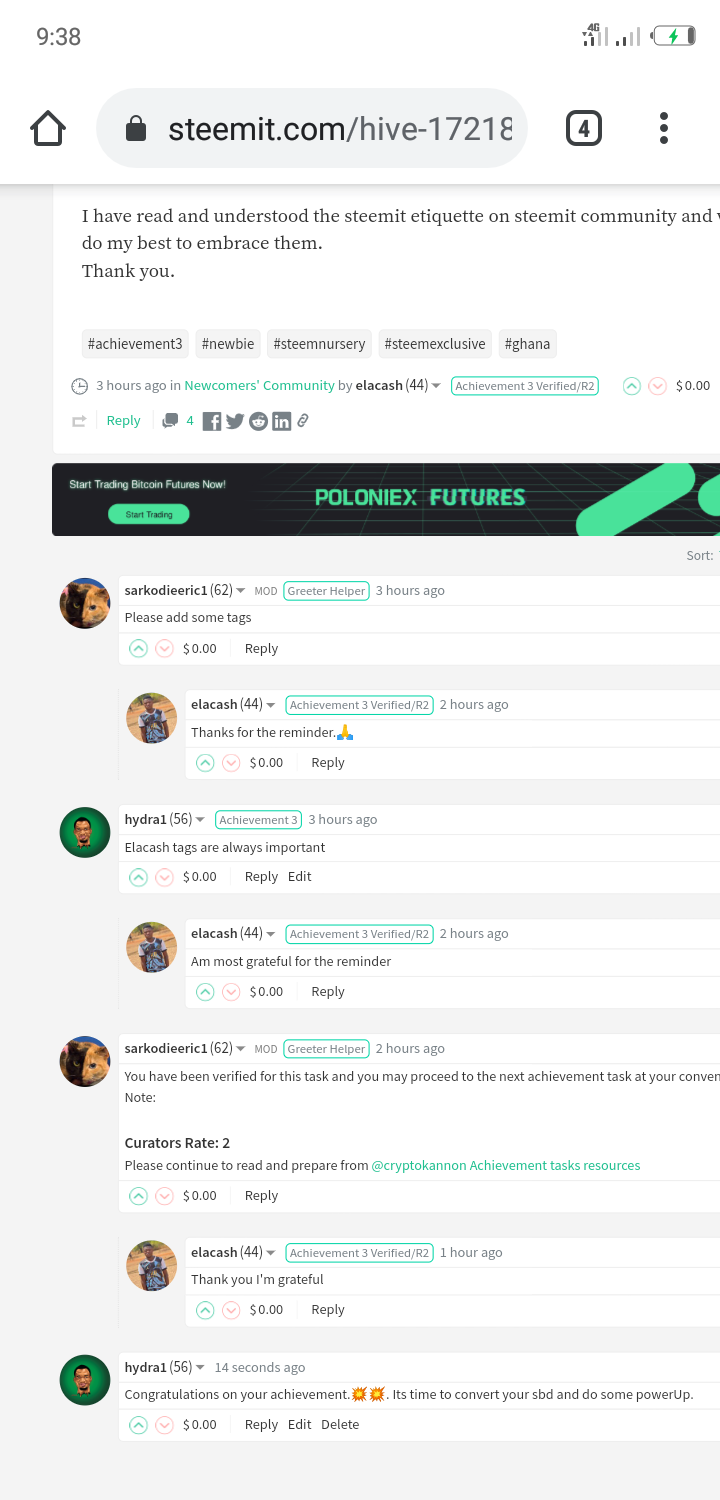Delete hydra1's Congratulations comment
The height and width of the screenshot is (1500, 720).
pyautogui.click(x=340, y=1424)
